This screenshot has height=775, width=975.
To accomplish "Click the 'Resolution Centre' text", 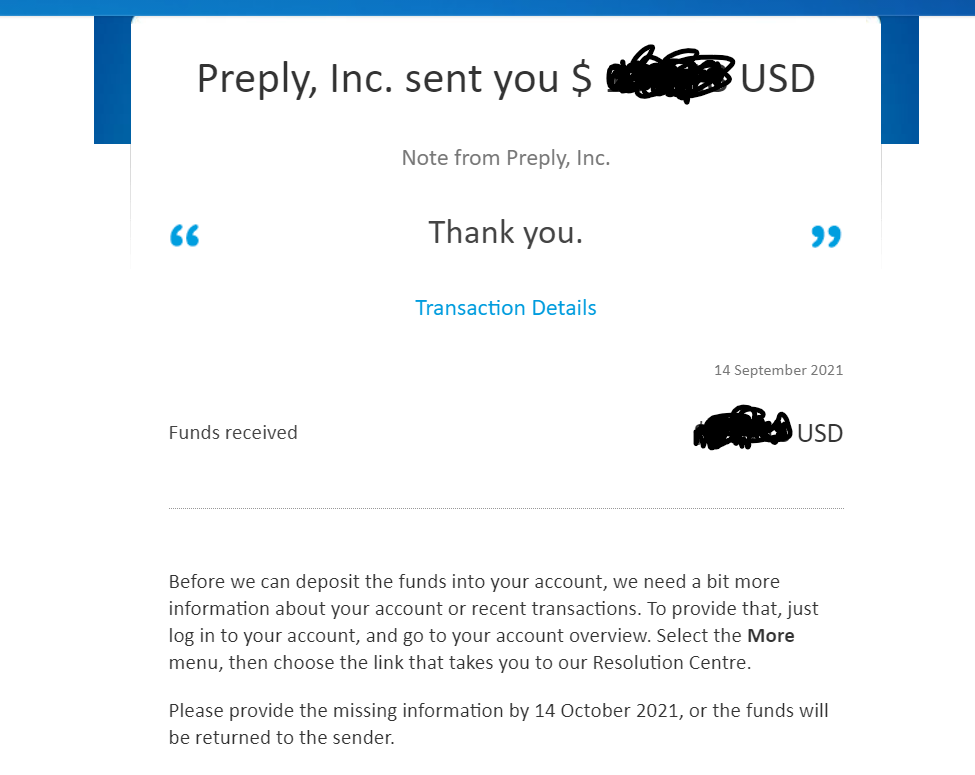I will [670, 662].
